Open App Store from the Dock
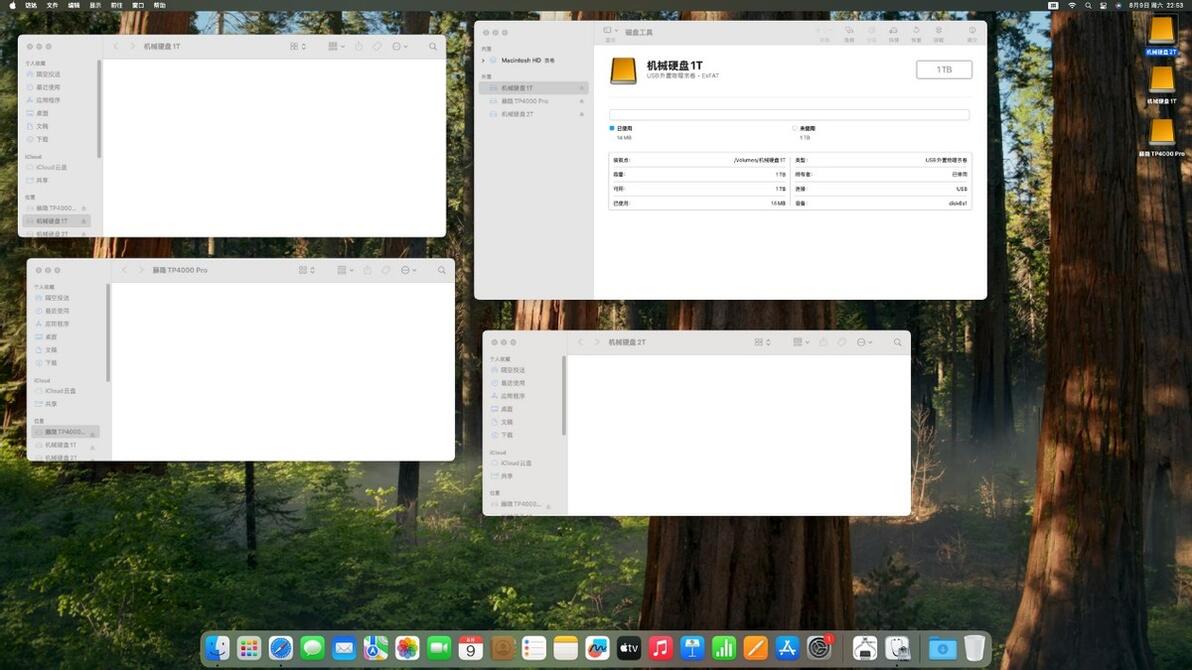The width and height of the screenshot is (1192, 670). coord(787,648)
